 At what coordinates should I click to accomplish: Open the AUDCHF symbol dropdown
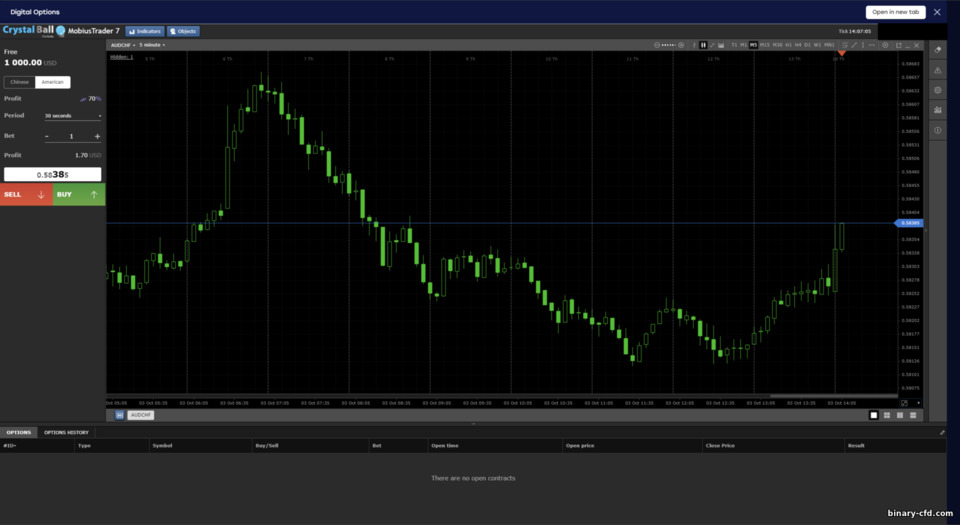[122, 45]
